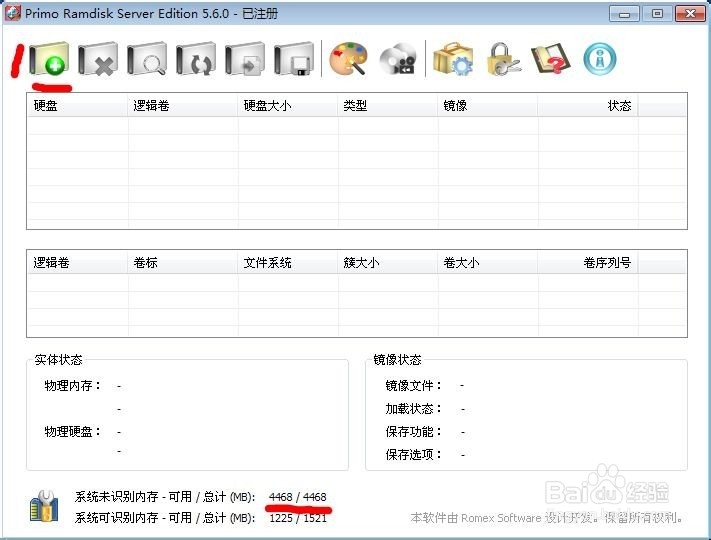Click the lower 逻辑卷 column header

click(x=77, y=263)
